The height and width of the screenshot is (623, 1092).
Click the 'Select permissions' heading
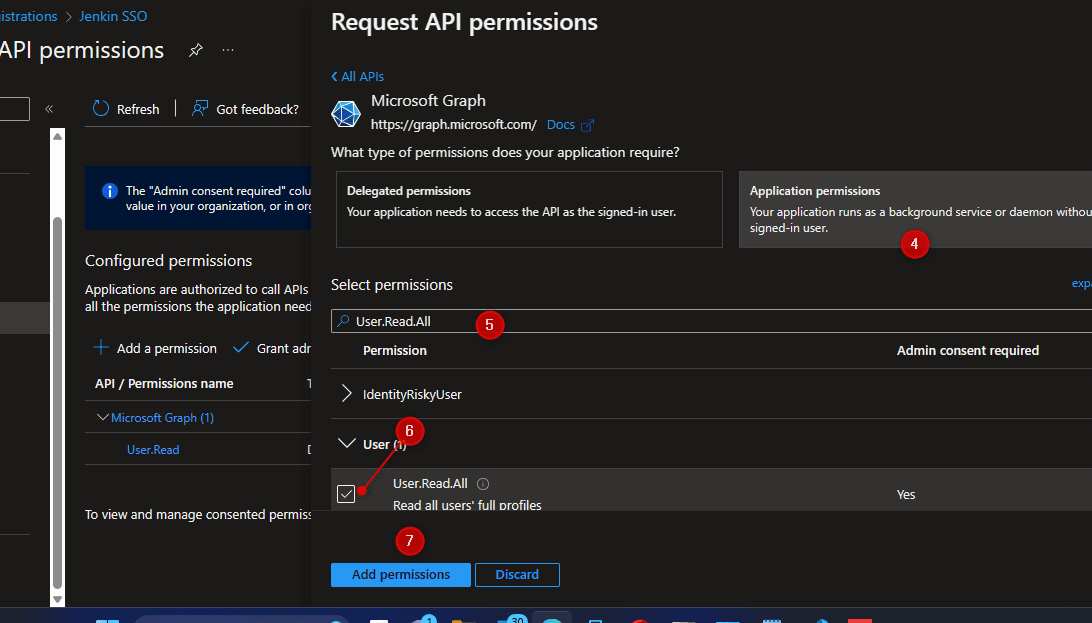pos(392,285)
